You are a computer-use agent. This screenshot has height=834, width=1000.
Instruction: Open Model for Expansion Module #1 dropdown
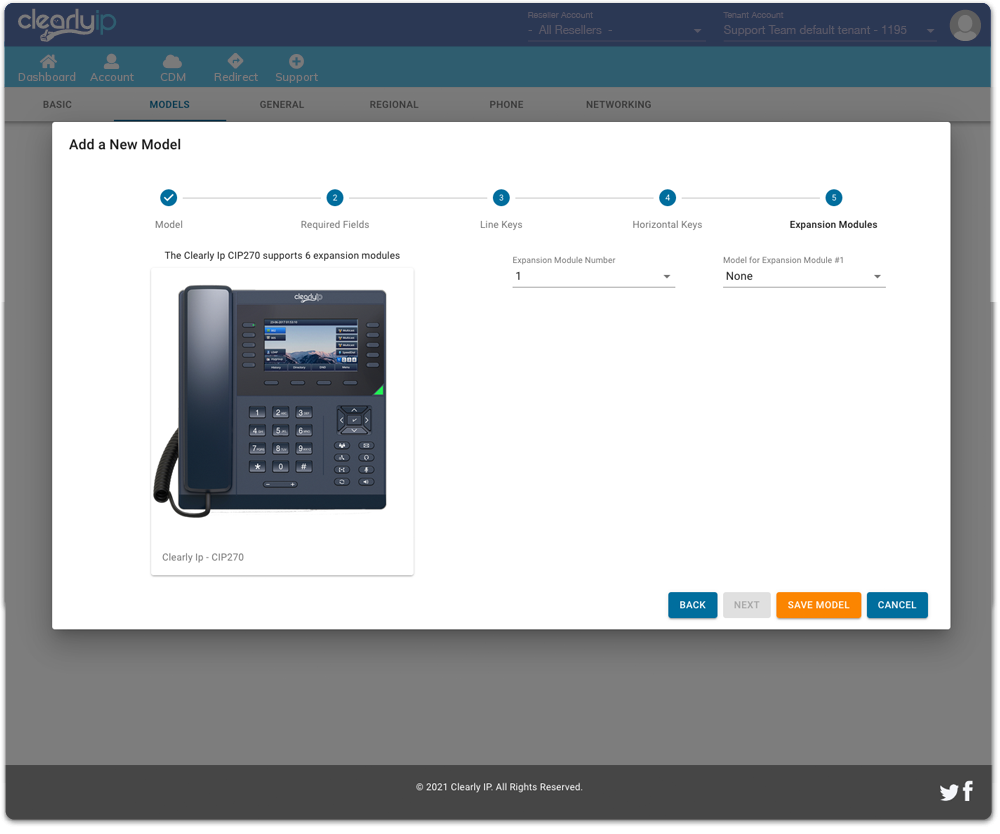804,277
